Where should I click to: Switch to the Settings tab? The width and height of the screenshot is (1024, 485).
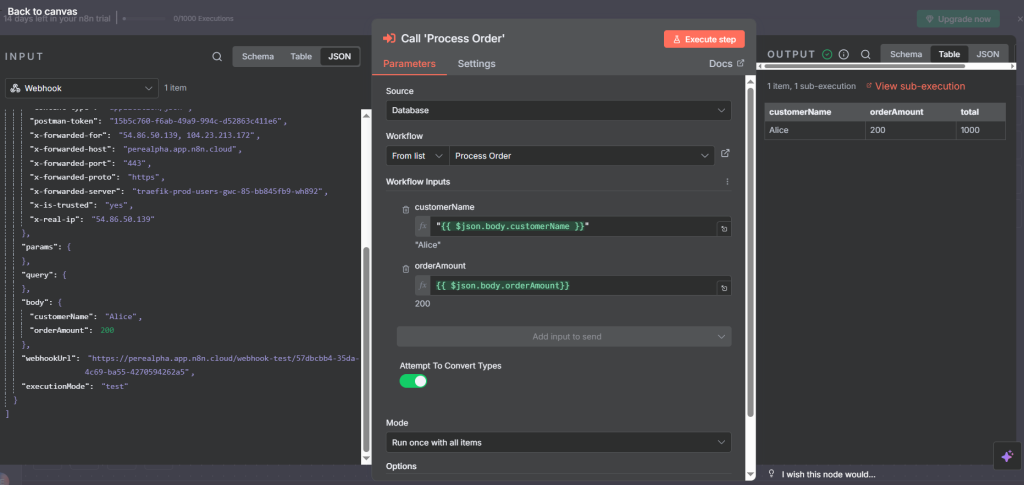(476, 64)
